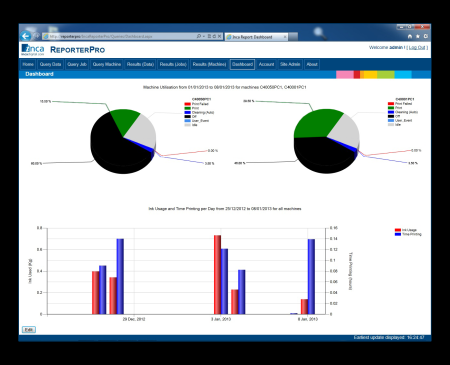This screenshot has height=365, width=450.
Task: Go back with the browser back arrow
Action: tap(25, 36)
